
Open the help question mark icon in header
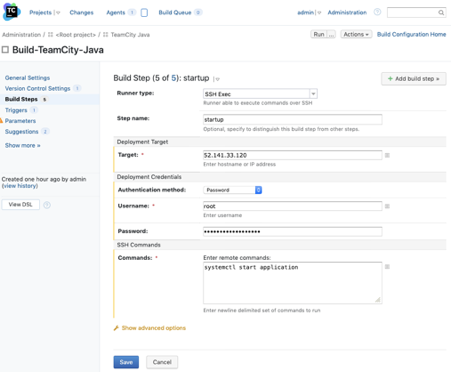tap(377, 12)
